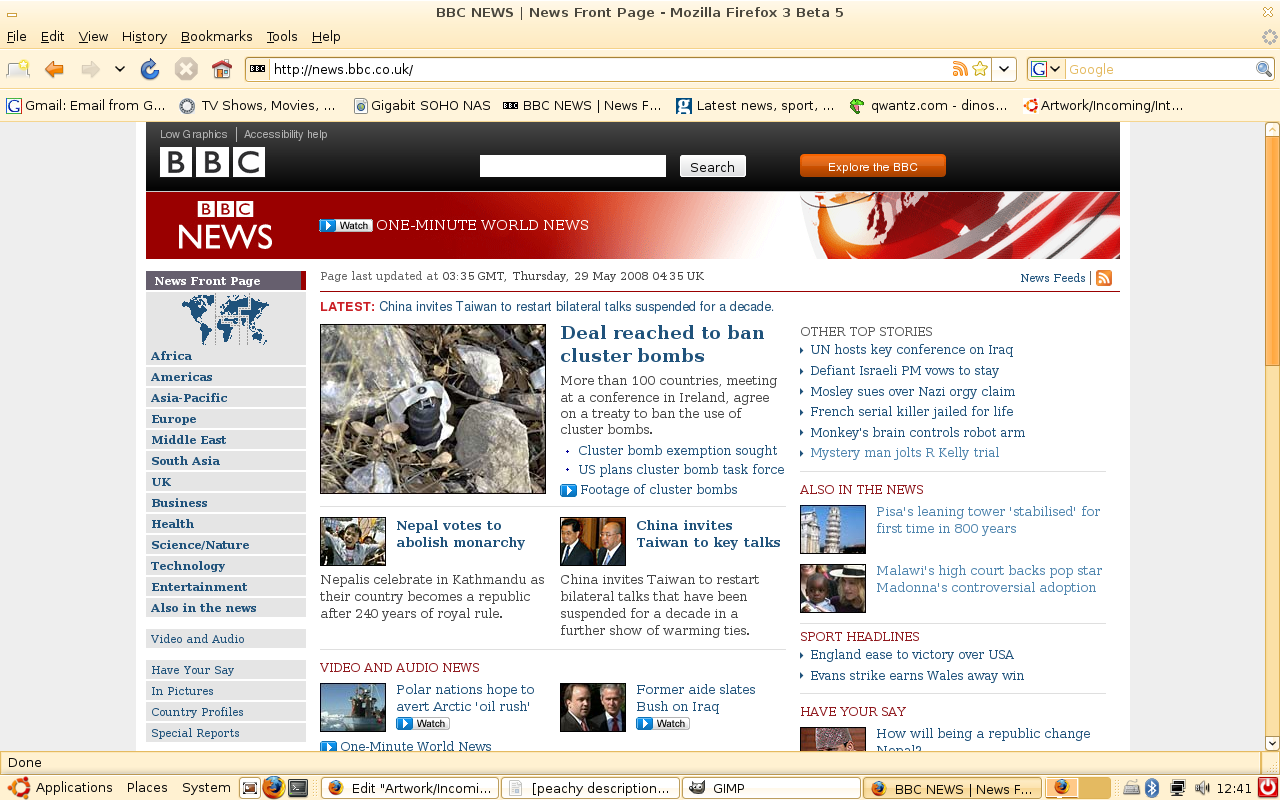Watch One-Minute World News in banner
Screen dimensions: 1280x800
[346, 225]
